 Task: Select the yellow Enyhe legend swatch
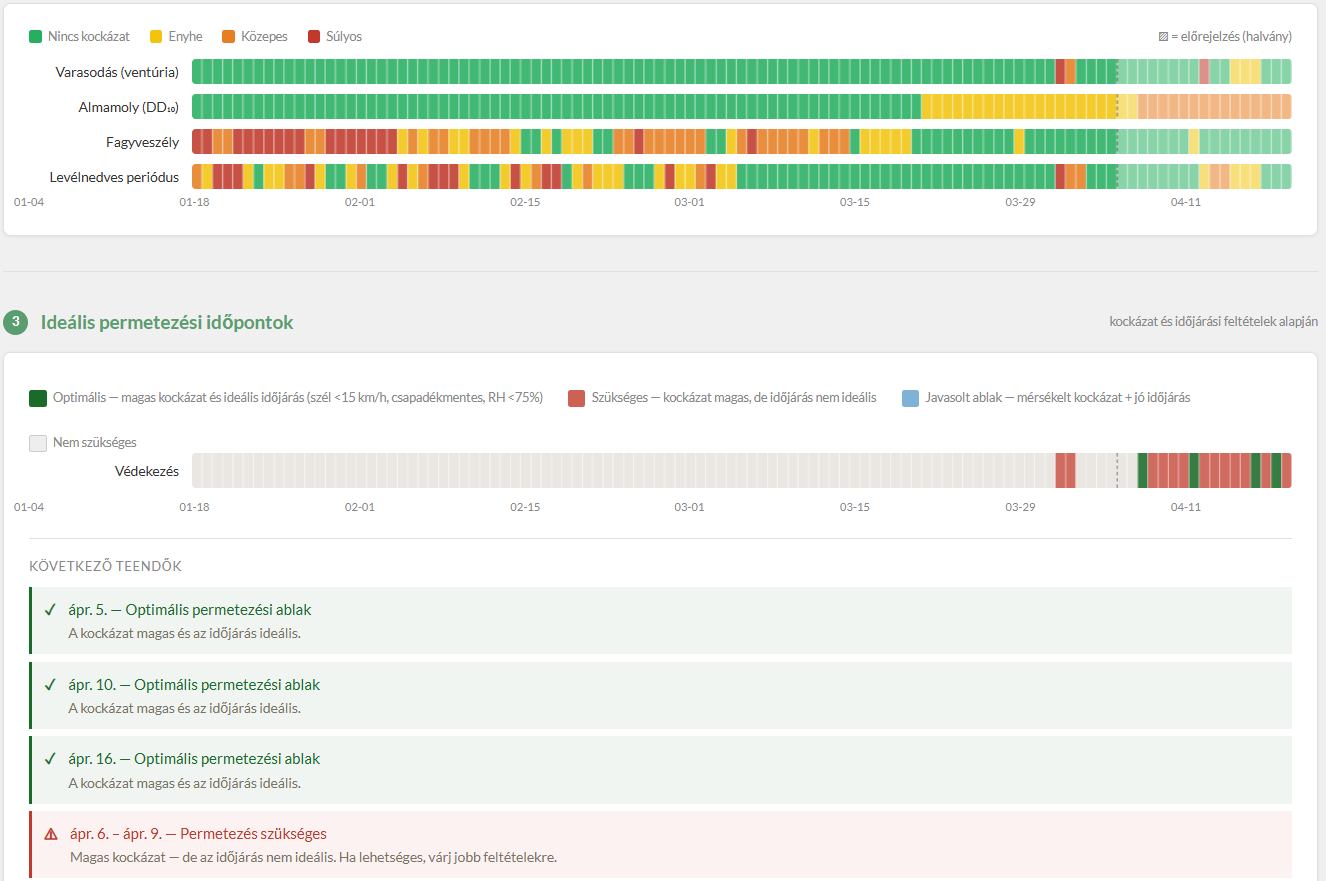pyautogui.click(x=156, y=37)
